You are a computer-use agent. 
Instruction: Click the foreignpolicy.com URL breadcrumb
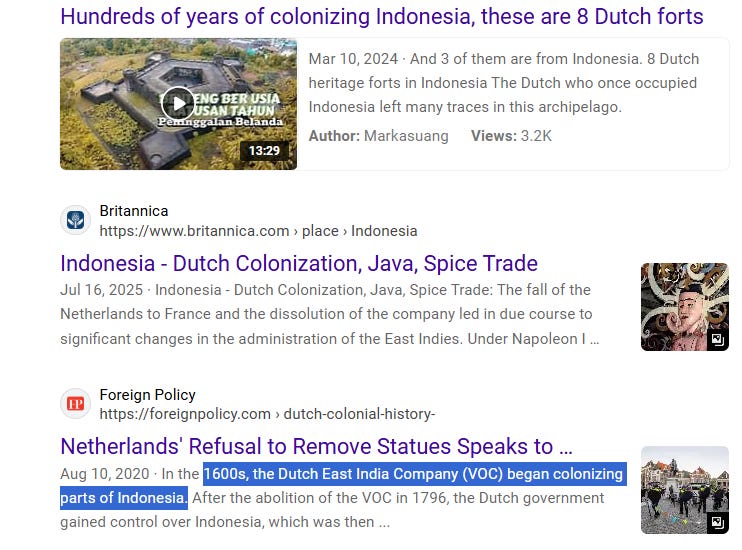pyautogui.click(x=267, y=414)
